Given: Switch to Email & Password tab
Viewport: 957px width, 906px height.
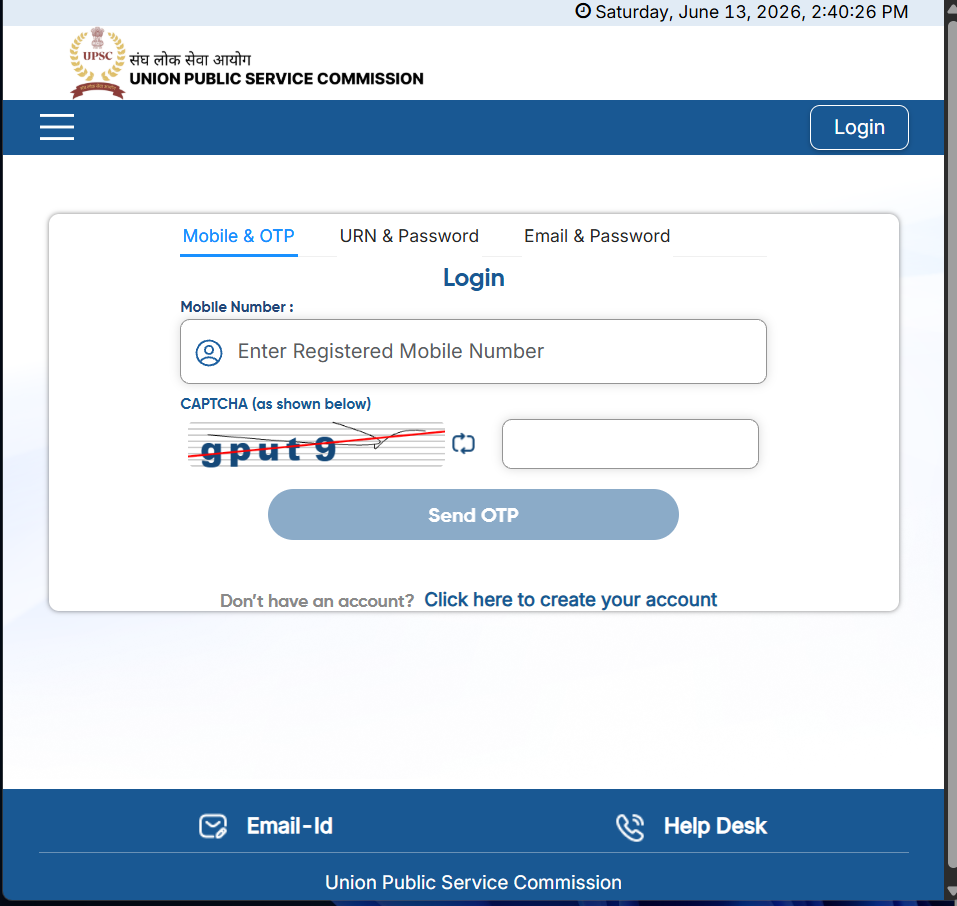Looking at the screenshot, I should coord(597,236).
